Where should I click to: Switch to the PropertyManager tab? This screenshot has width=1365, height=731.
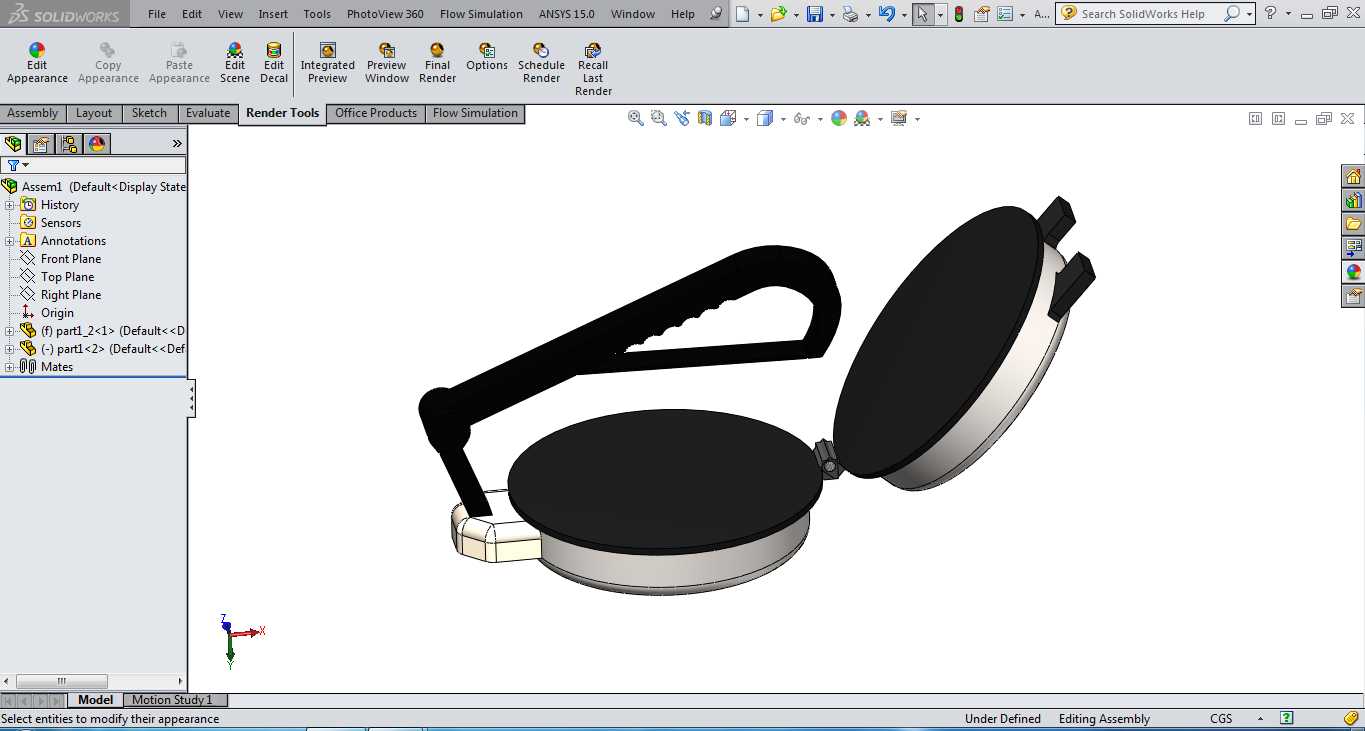[x=41, y=144]
